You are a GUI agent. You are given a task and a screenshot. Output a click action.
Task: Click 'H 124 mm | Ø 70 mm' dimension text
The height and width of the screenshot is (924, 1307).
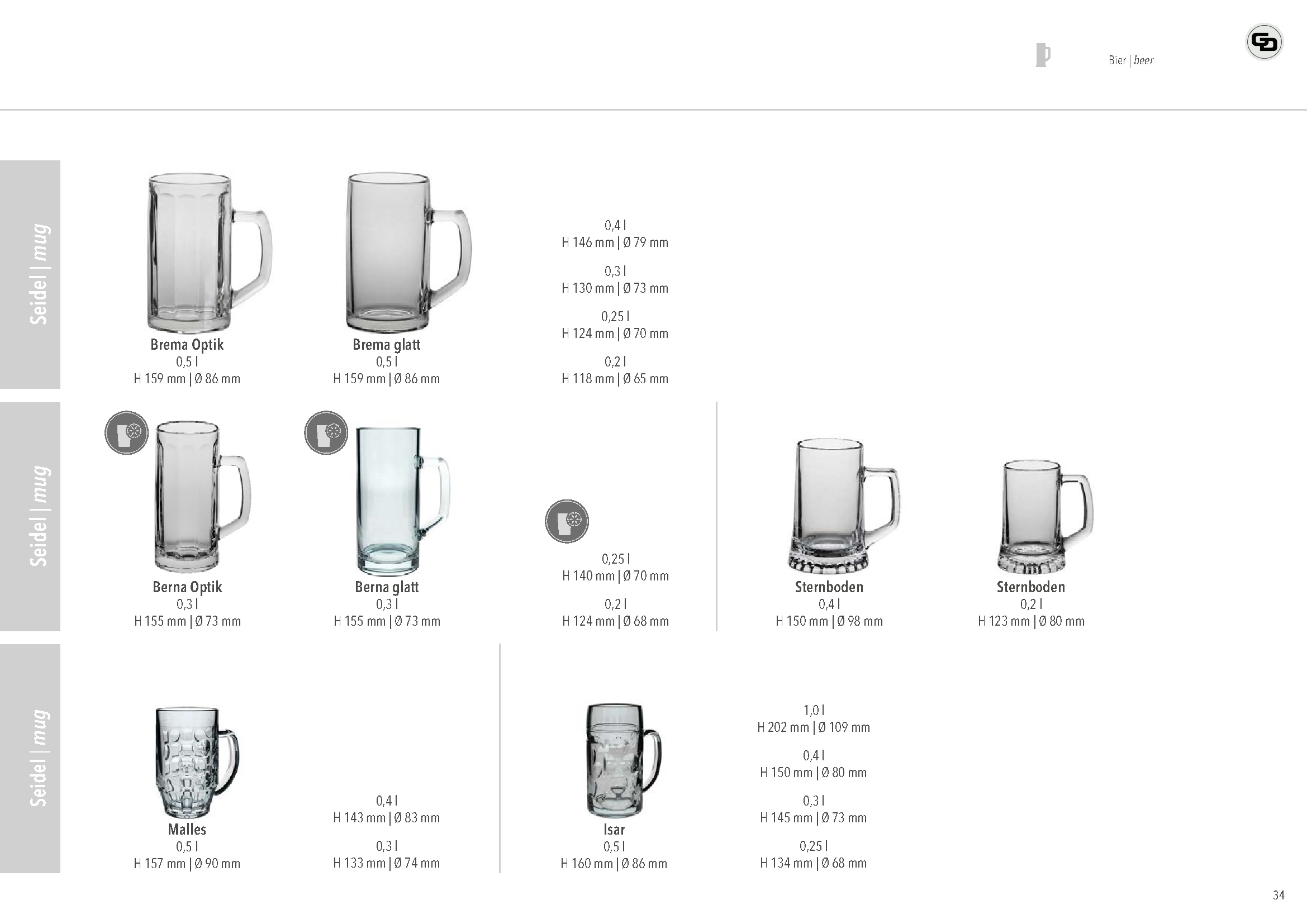click(615, 334)
